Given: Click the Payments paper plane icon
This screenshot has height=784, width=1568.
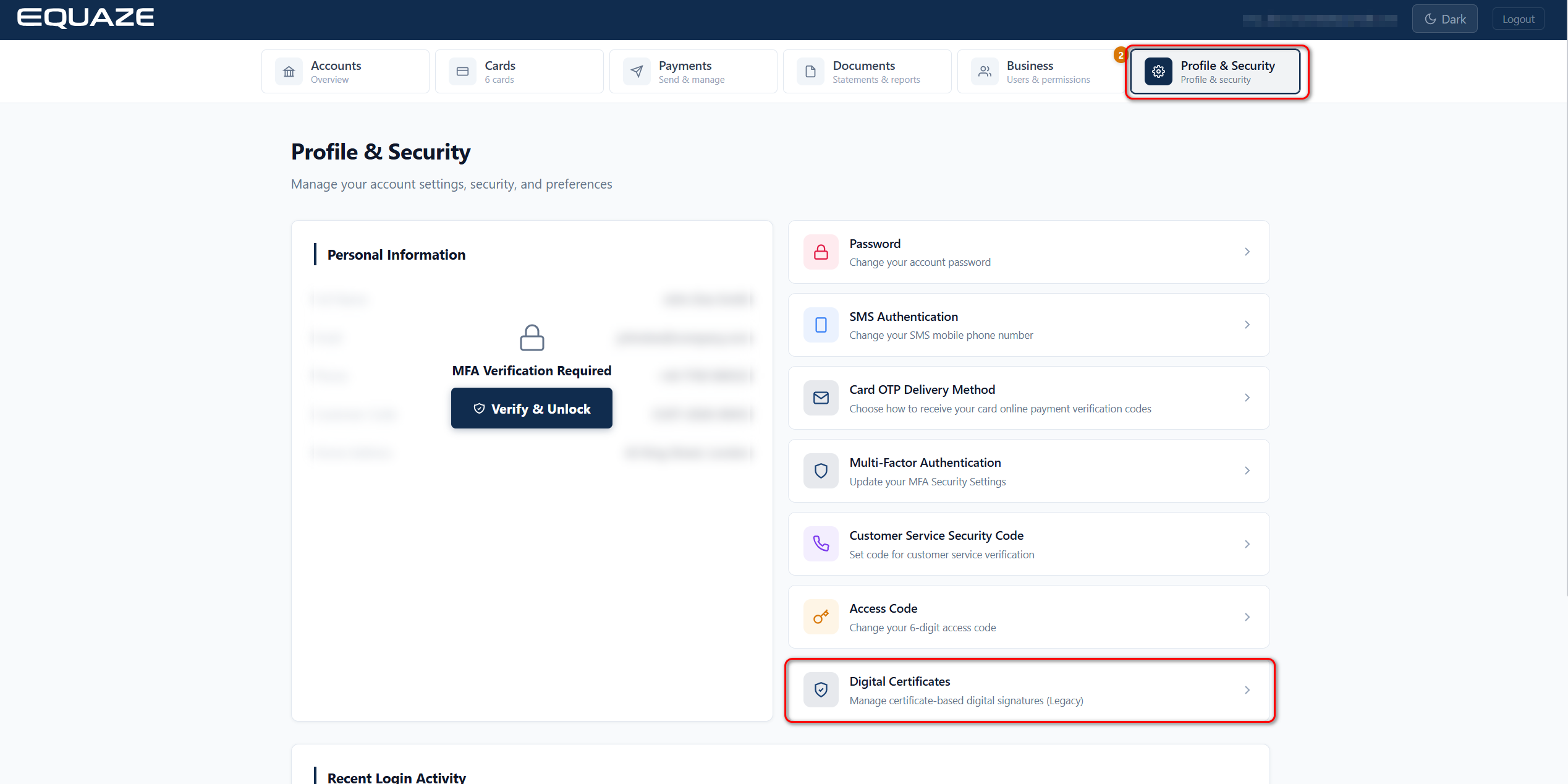Looking at the screenshot, I should 637,72.
